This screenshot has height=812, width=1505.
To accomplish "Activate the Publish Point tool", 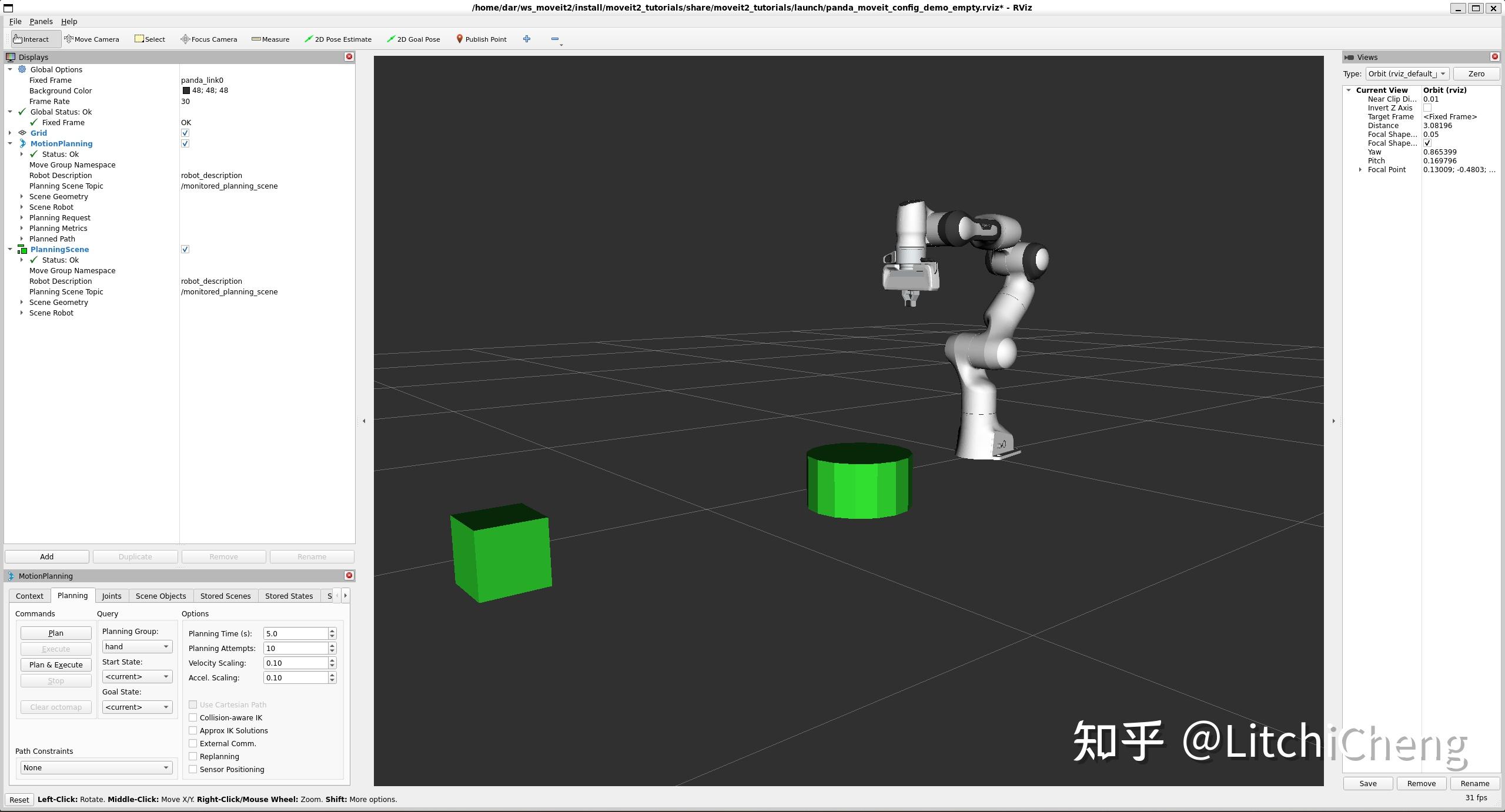I will (x=481, y=39).
